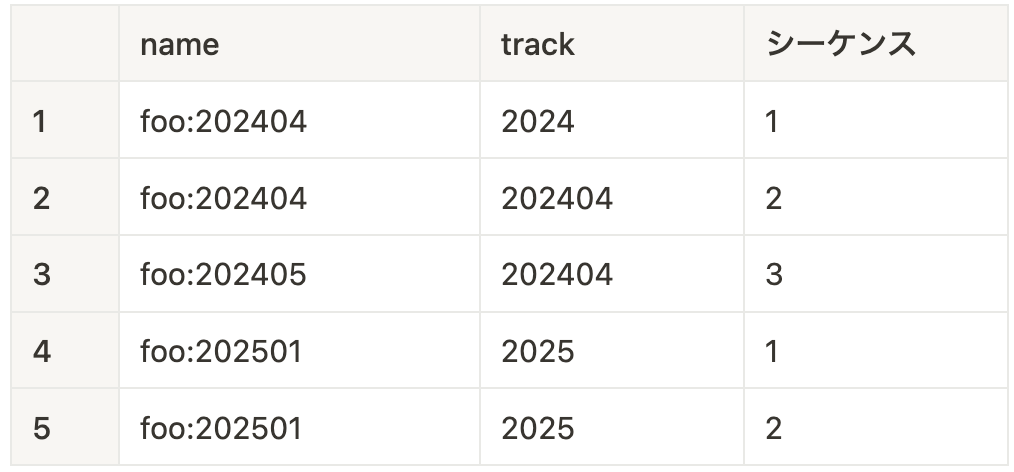The image size is (1014, 472).
Task: Click the foo:202405 name cell
Action: click(x=299, y=274)
